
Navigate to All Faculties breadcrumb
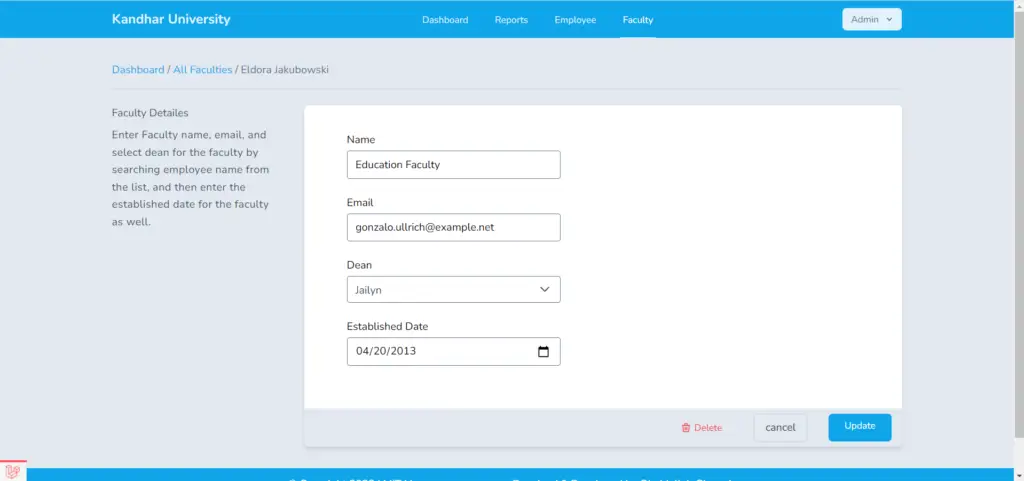tap(202, 70)
